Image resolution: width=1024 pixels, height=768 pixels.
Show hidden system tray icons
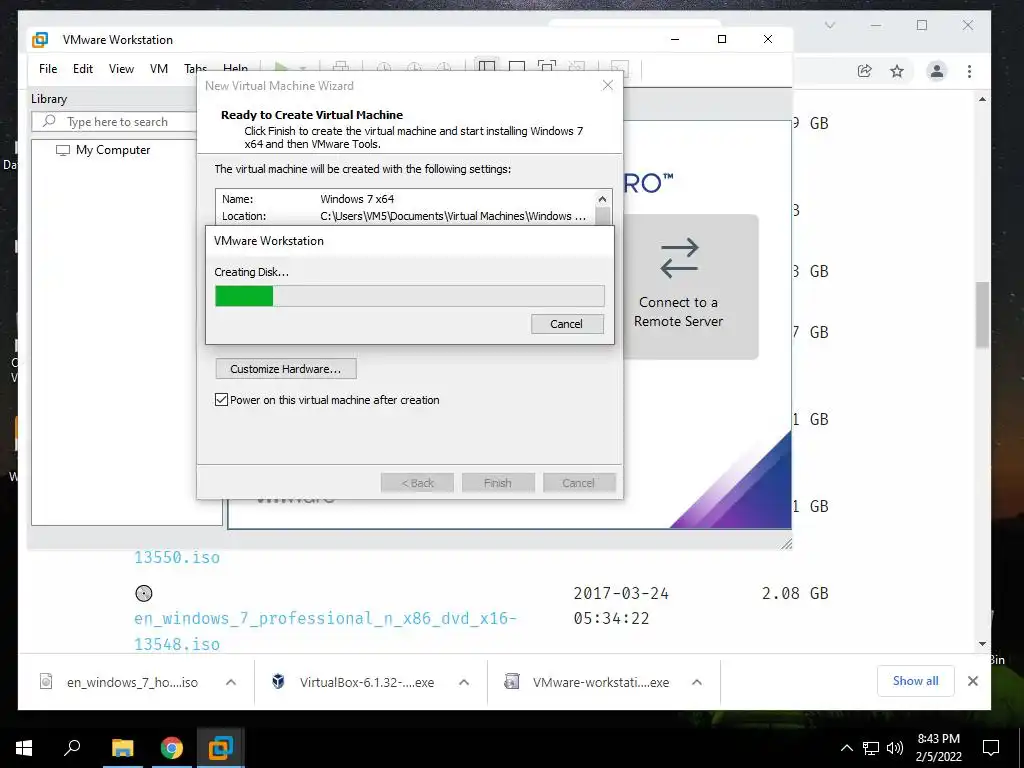pos(846,748)
